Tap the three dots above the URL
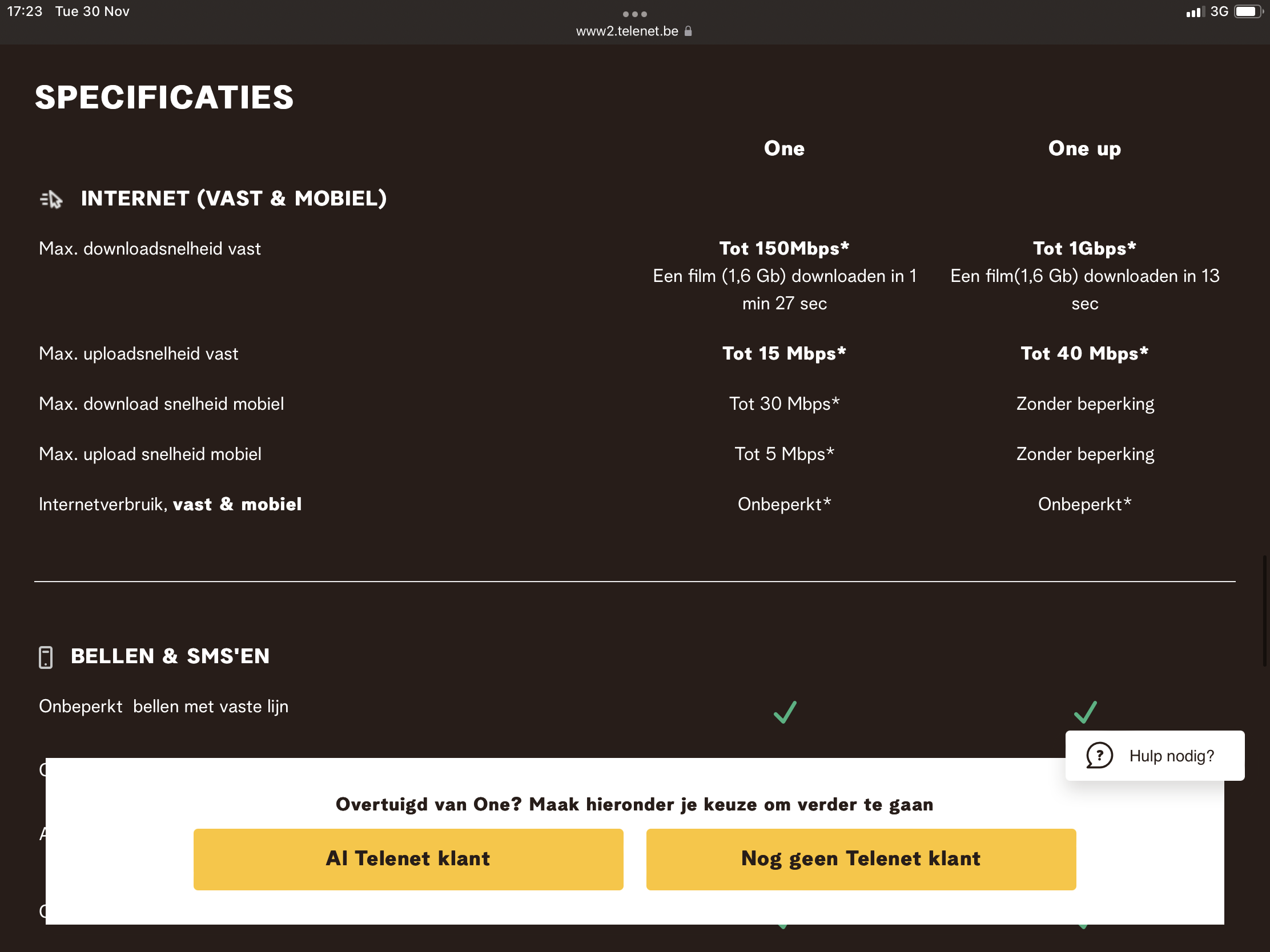 coord(634,14)
